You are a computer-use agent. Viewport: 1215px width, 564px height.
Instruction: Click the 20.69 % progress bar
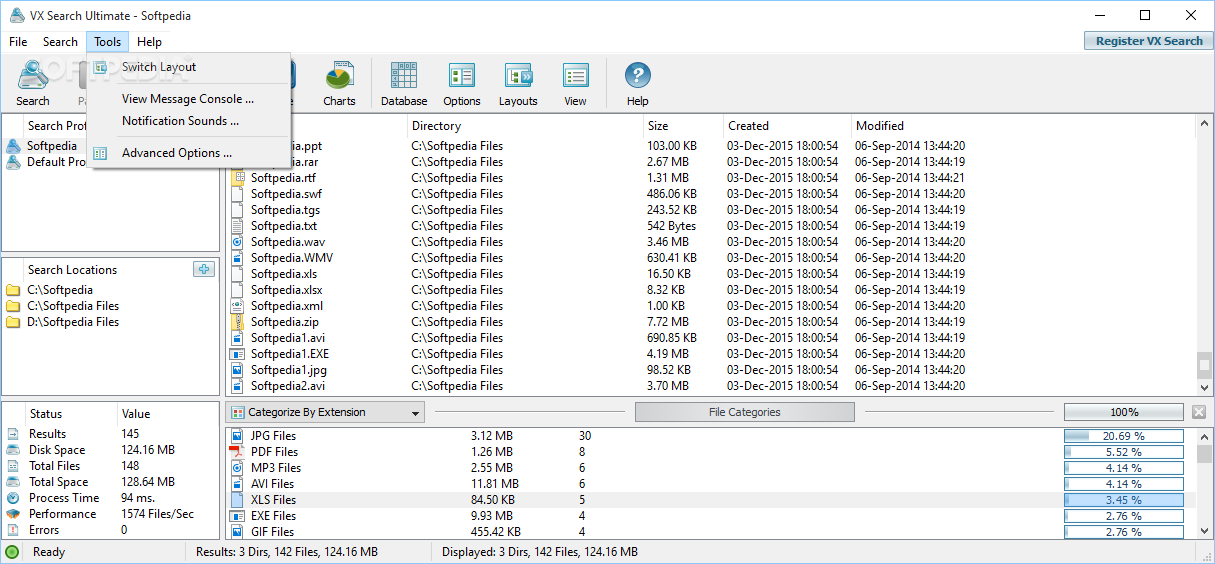click(x=1124, y=436)
